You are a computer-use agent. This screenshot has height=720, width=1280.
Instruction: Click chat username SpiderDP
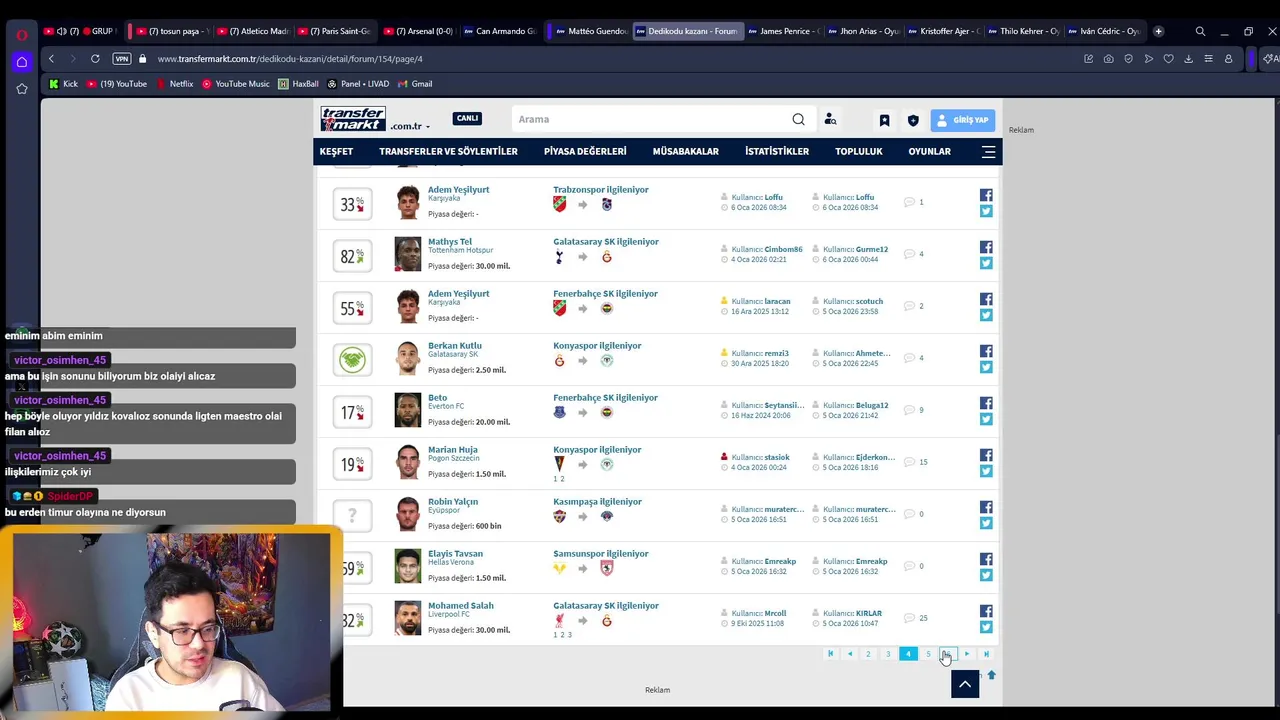pyautogui.click(x=70, y=496)
